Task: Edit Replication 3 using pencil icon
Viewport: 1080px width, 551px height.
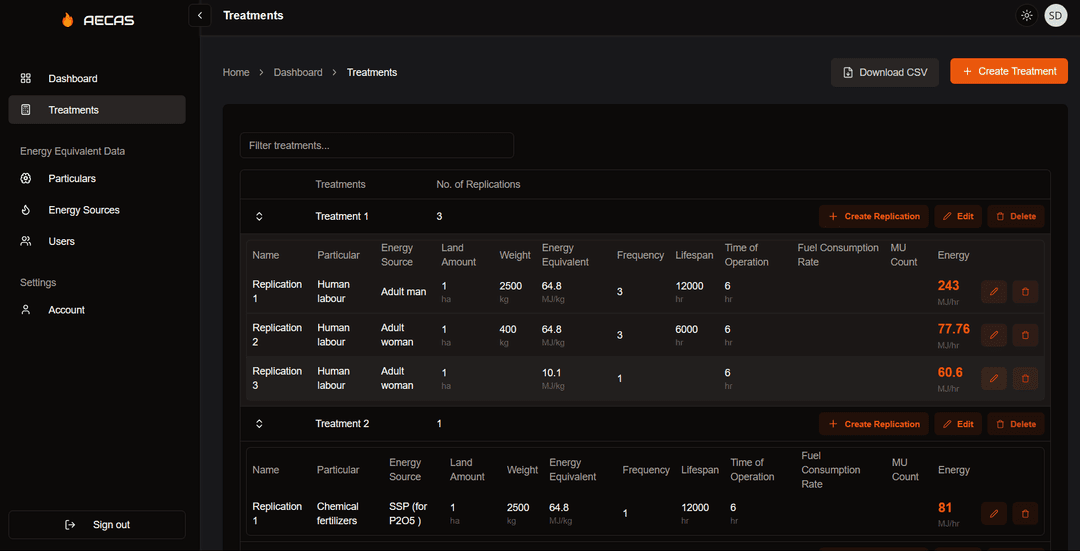Action: pos(994,378)
